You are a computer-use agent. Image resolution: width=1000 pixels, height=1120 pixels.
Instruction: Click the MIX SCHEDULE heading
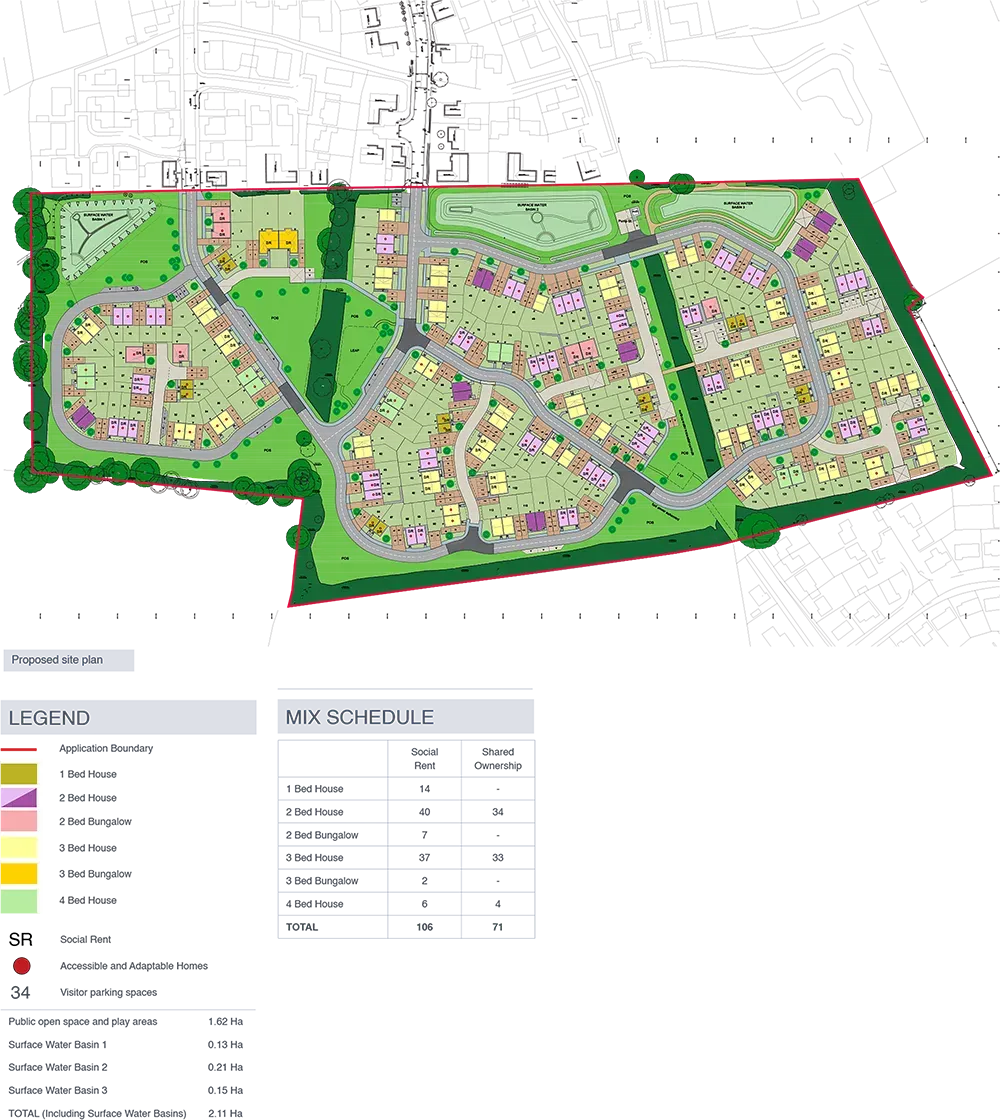[x=359, y=718]
